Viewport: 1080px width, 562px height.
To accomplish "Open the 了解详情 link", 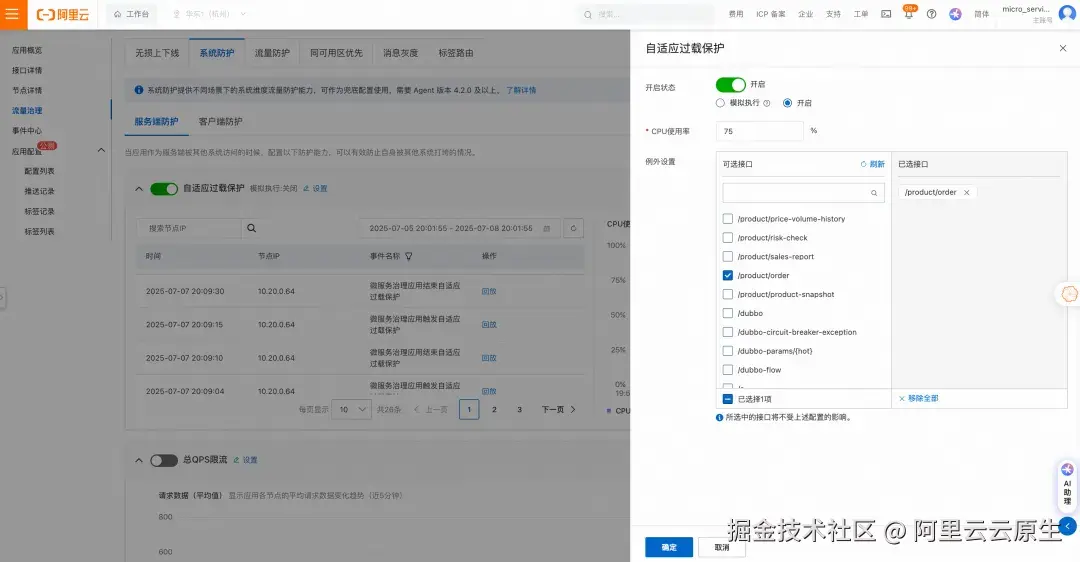I will (521, 90).
